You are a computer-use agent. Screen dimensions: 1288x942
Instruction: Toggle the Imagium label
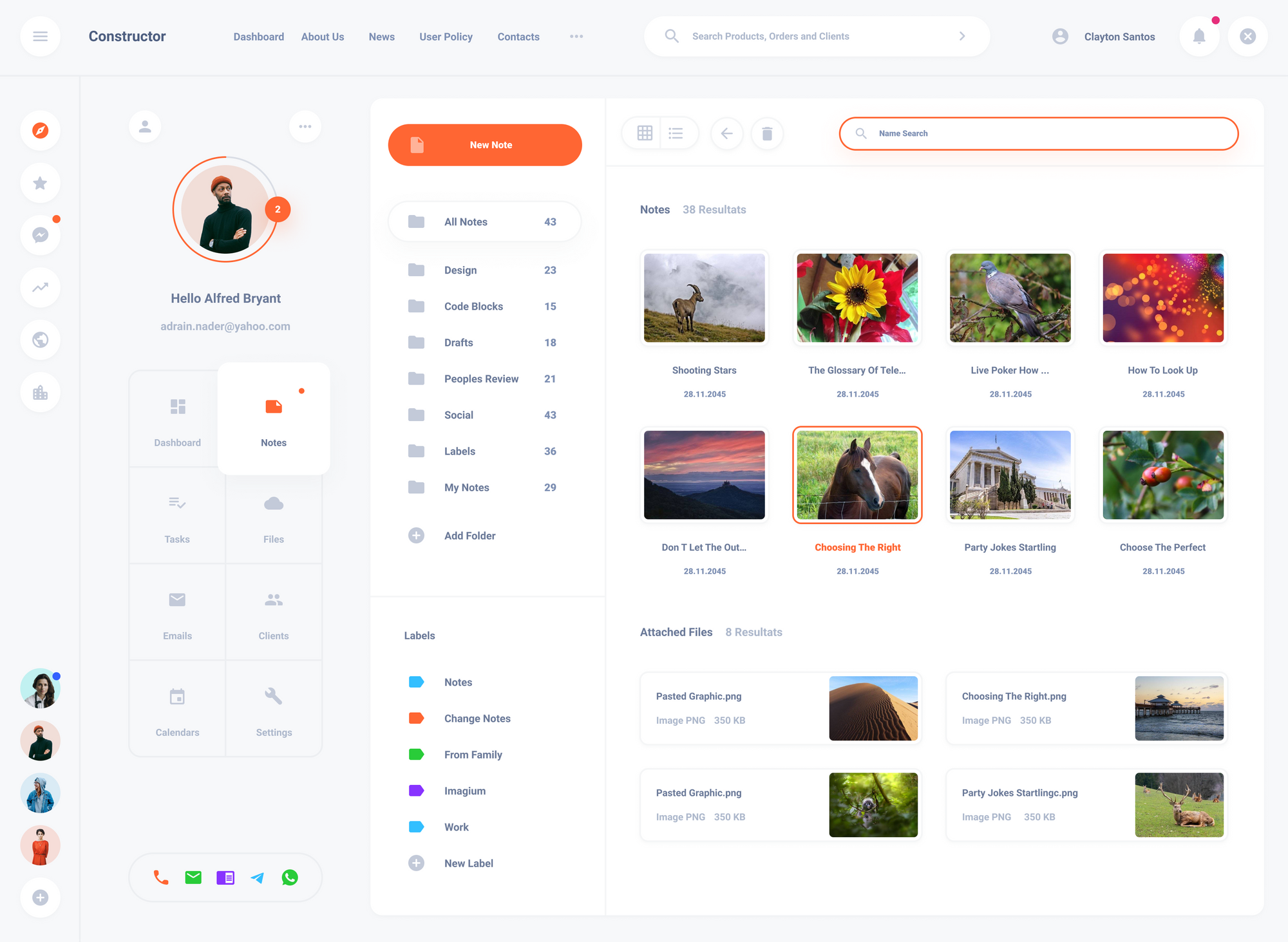pyautogui.click(x=464, y=791)
